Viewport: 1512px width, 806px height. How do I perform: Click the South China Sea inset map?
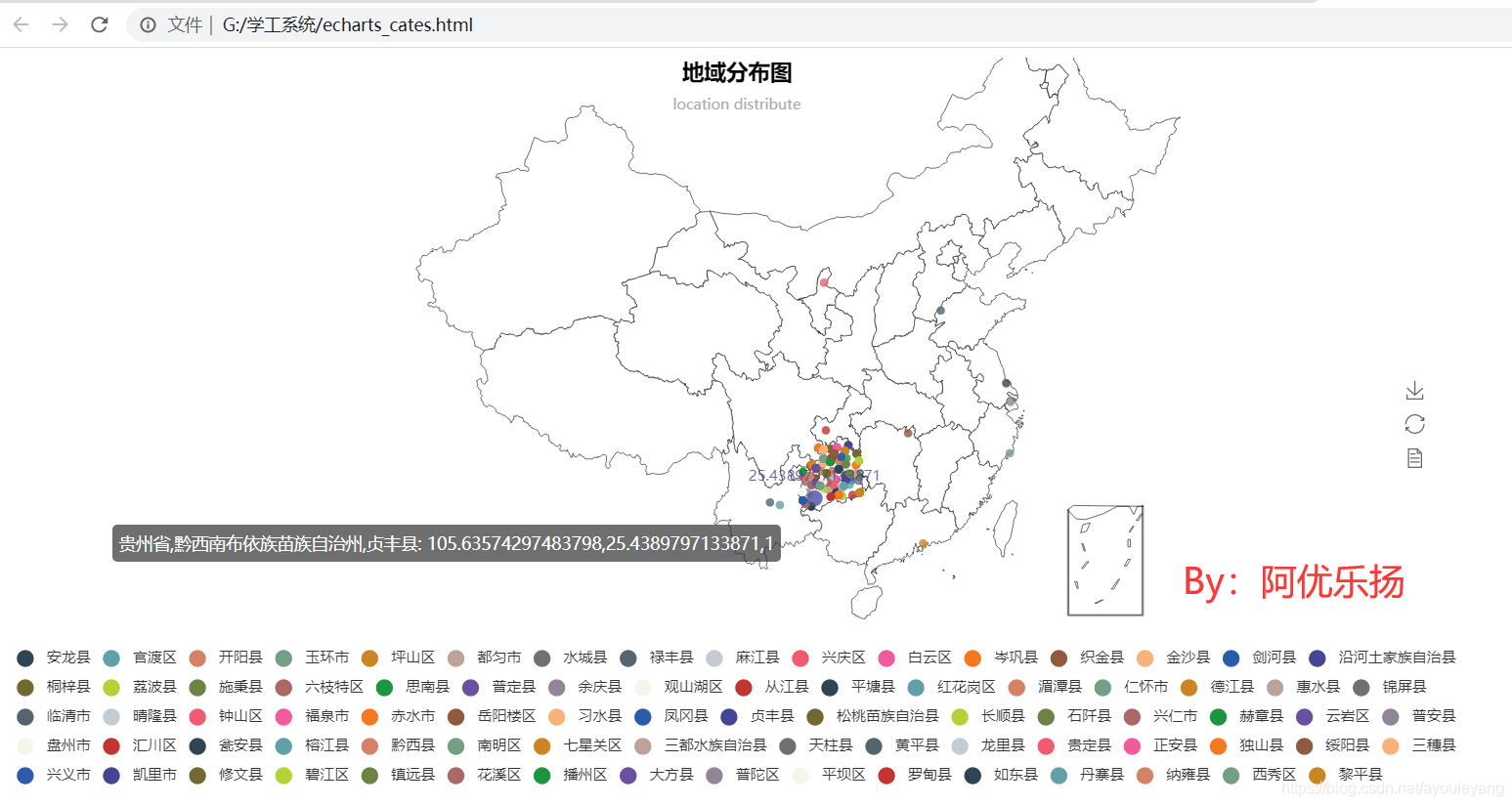coord(1105,561)
